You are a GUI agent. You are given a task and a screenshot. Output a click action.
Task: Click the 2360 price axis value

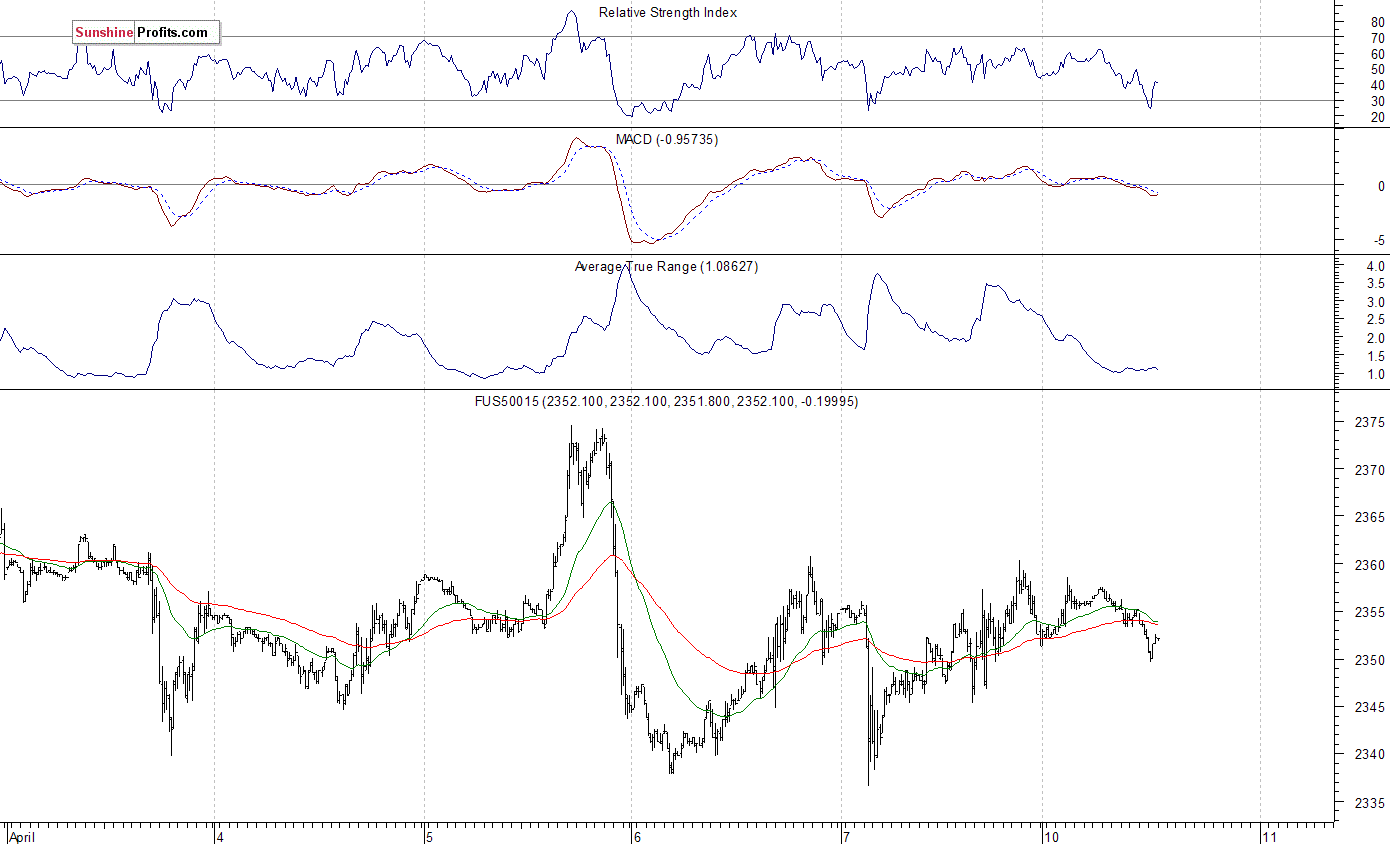pos(1369,565)
